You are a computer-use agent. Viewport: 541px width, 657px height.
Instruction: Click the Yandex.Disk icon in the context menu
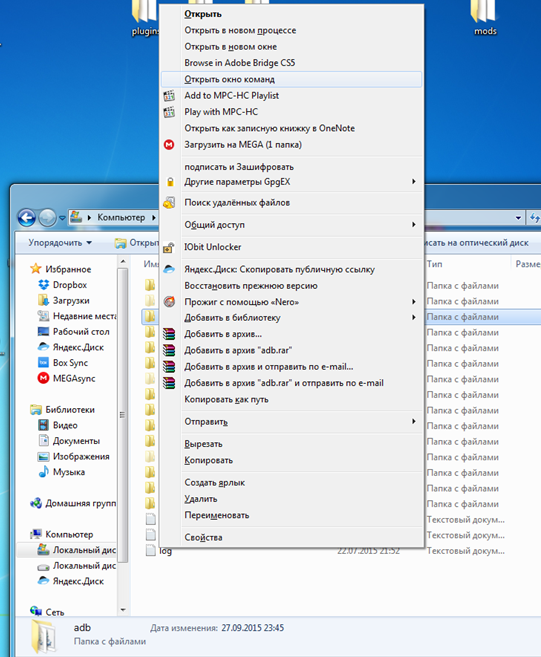click(x=169, y=269)
